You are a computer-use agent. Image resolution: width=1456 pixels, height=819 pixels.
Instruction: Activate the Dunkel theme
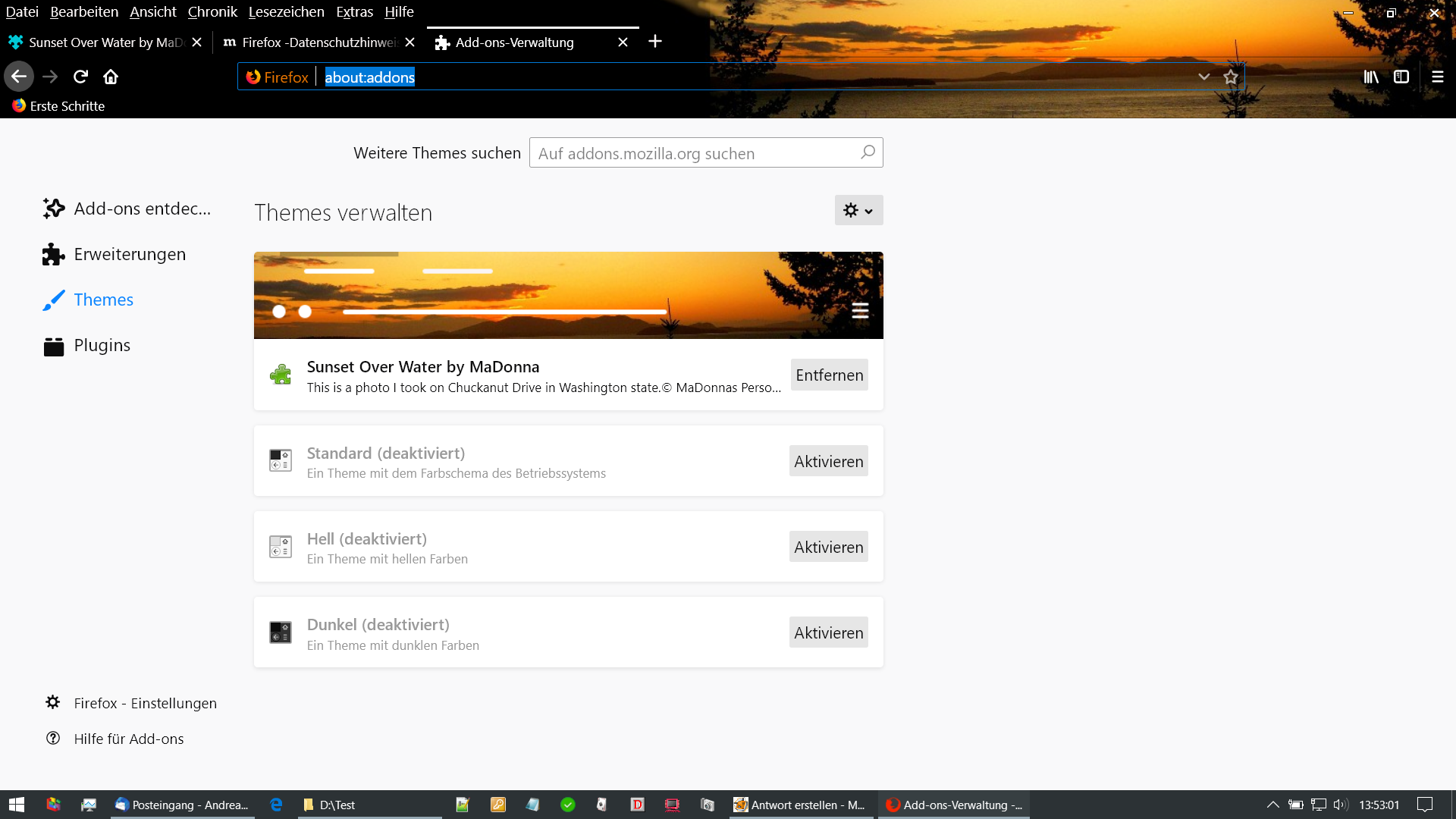tap(828, 632)
